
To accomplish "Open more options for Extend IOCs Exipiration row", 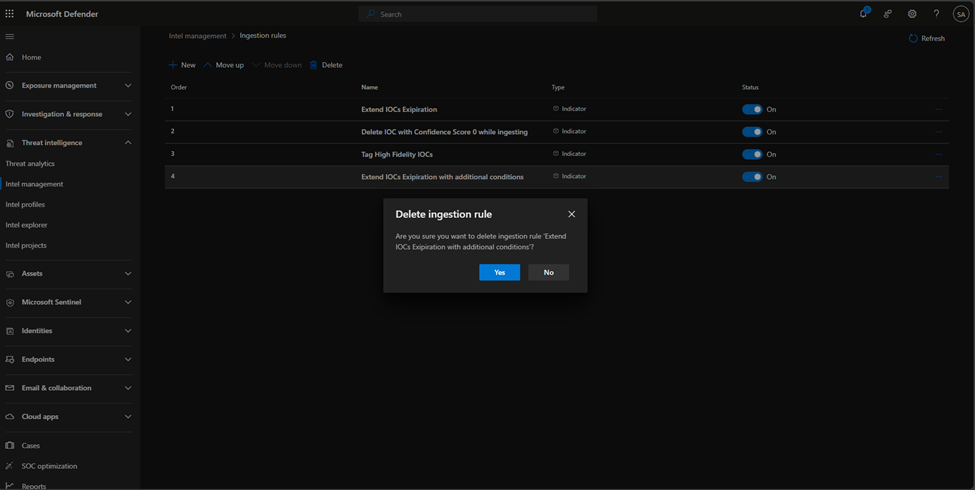I will 938,109.
